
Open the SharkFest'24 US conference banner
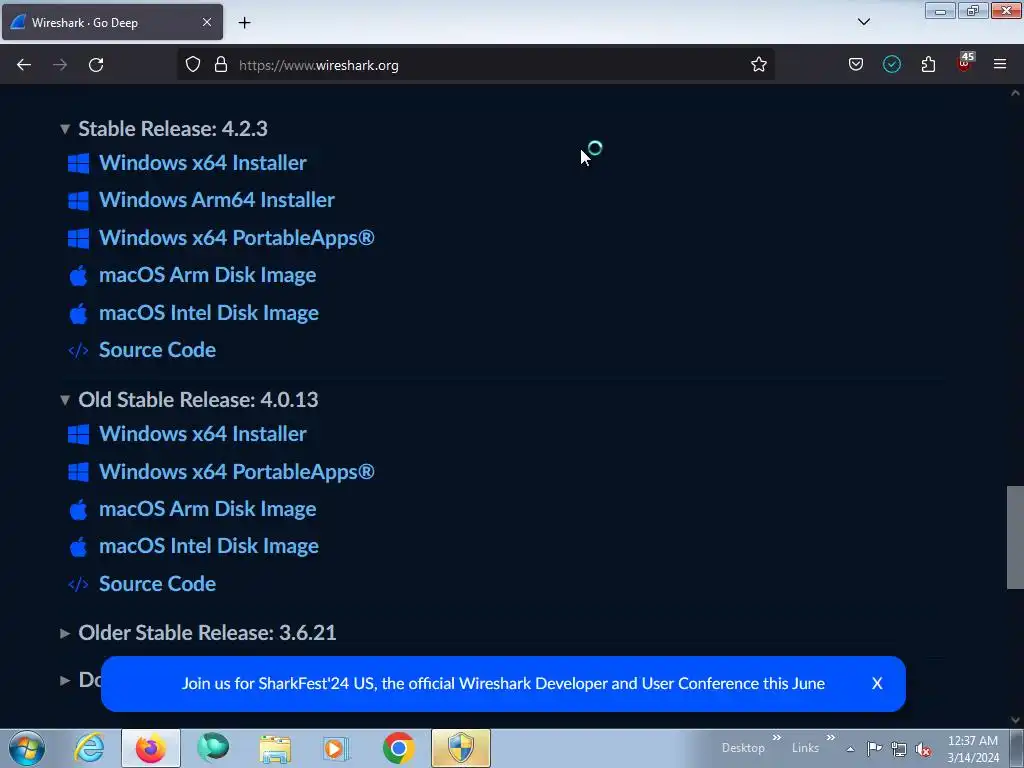(503, 684)
